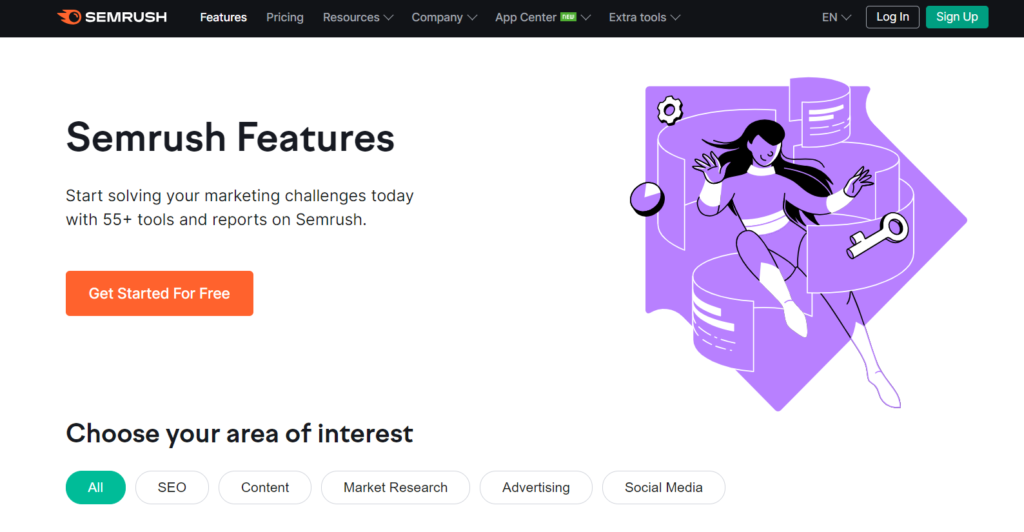Expand the Resources dropdown menu

coord(358,17)
